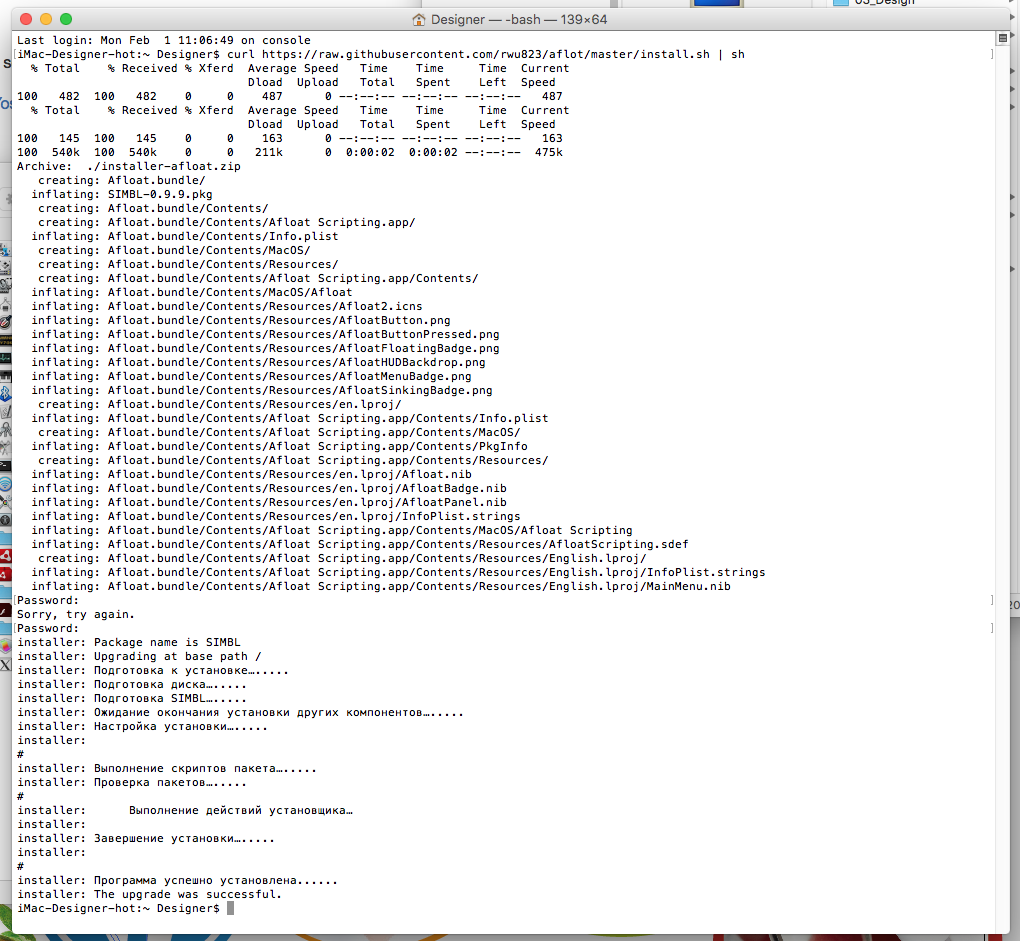Viewport: 1020px width, 941px height.
Task: Click the split pane icon in Terminal
Action: 1002,38
